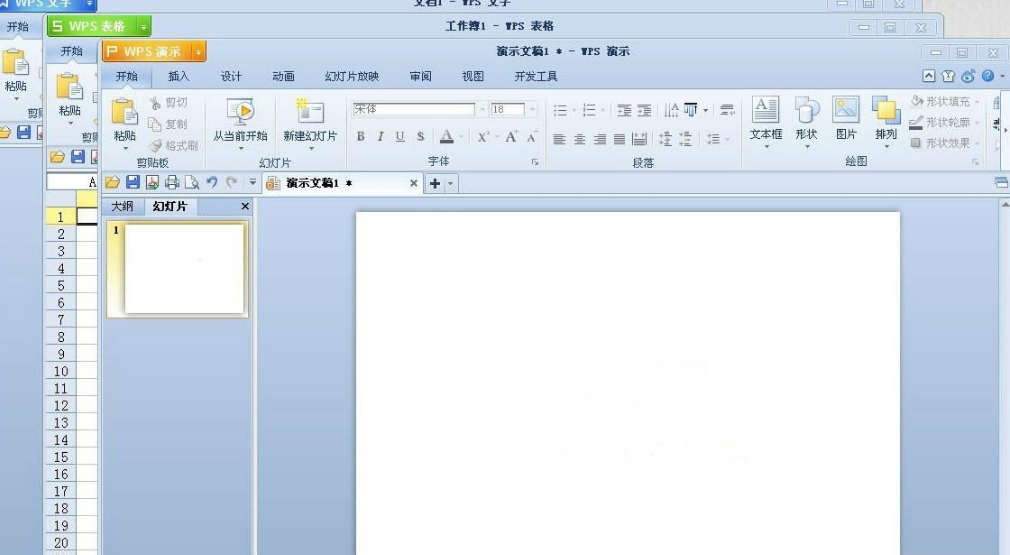
Task: Open the View (视图) ribbon tab
Action: [473, 77]
